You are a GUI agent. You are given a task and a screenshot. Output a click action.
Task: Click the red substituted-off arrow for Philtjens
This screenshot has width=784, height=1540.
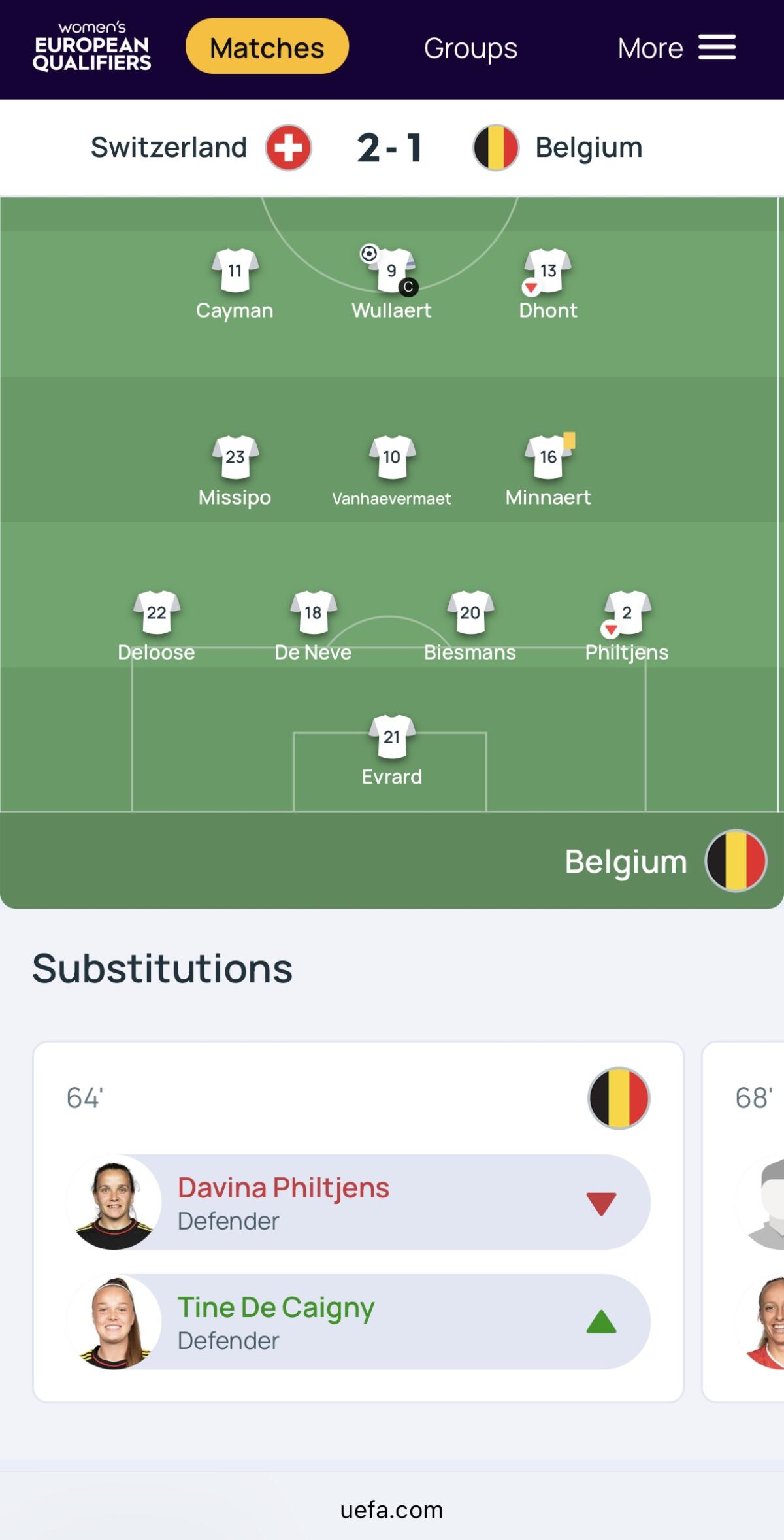point(601,1203)
